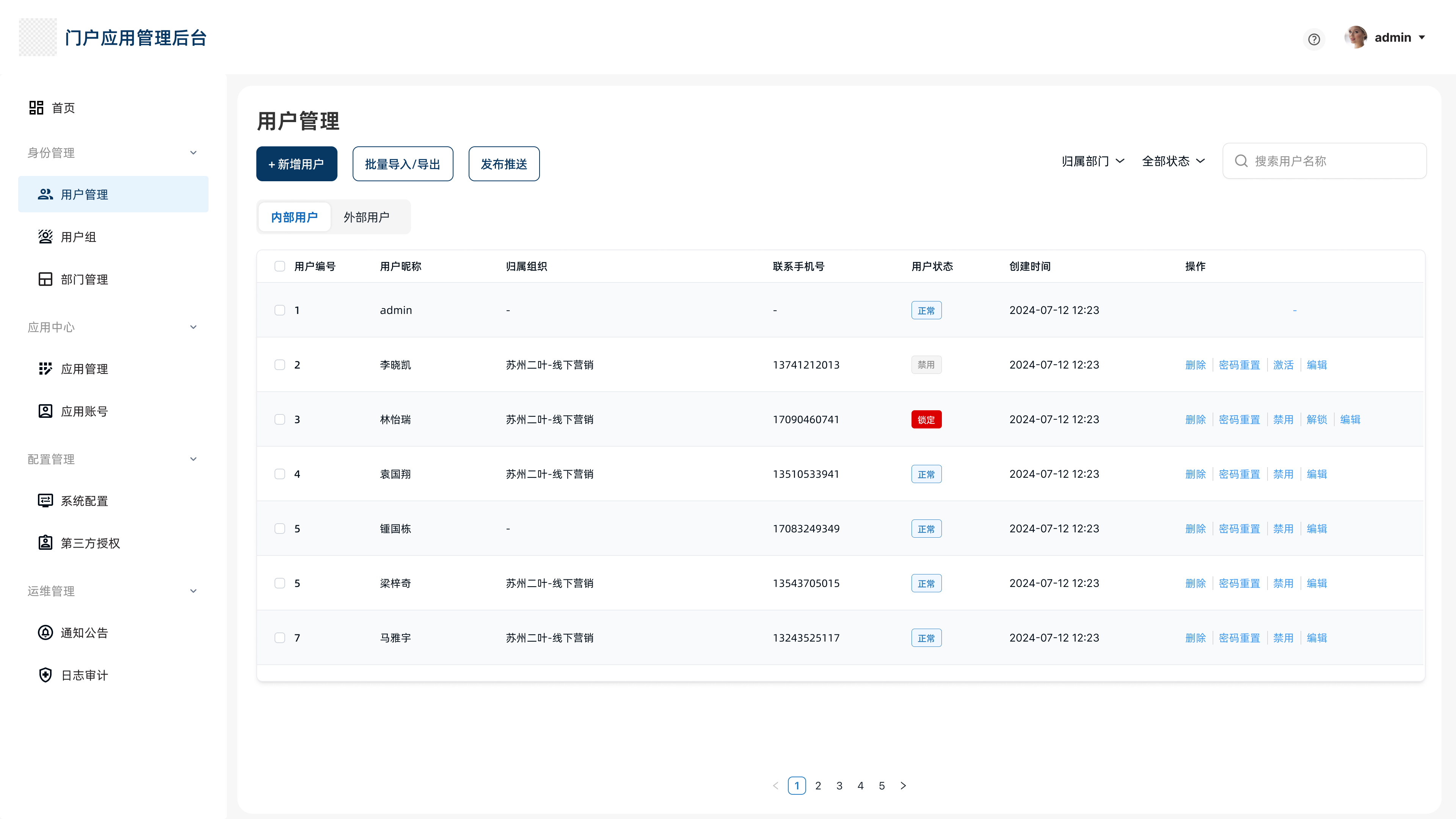Go to page 3
Screen dimensions: 1456x819
[x=839, y=786]
